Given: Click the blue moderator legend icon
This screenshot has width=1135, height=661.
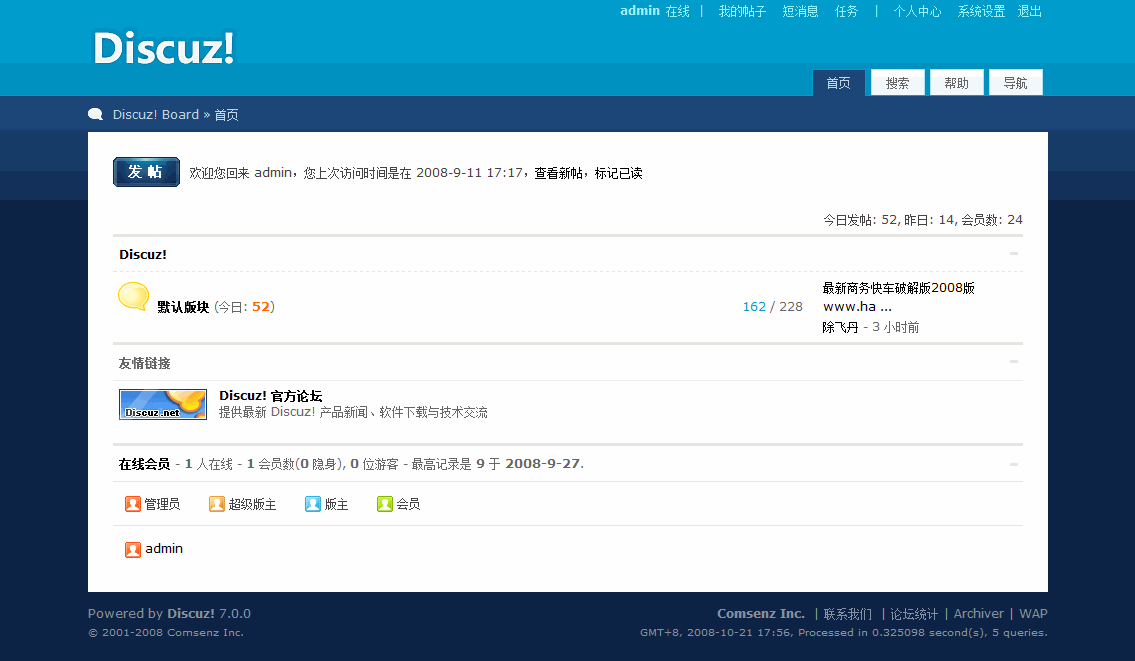Looking at the screenshot, I should coord(313,504).
